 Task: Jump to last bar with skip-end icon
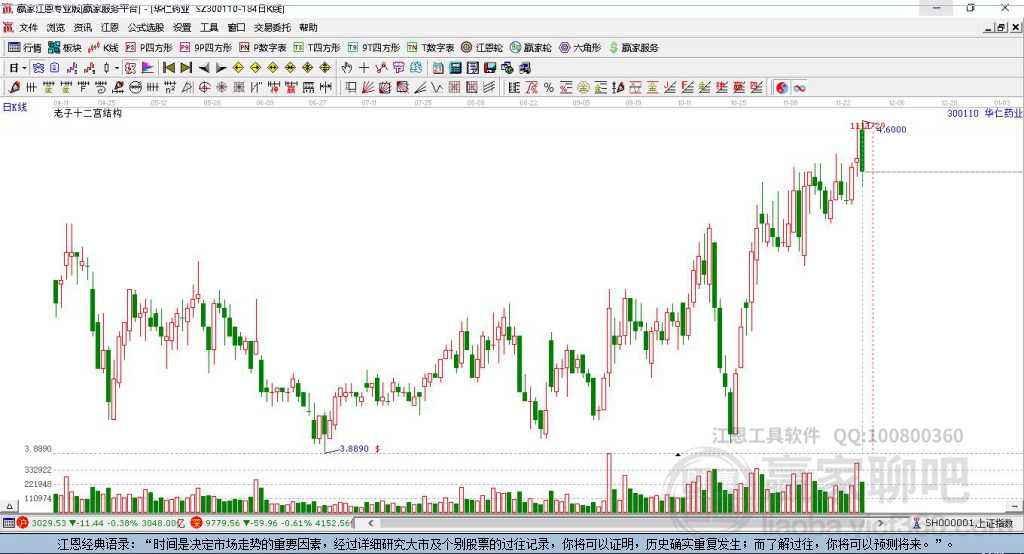(186, 68)
